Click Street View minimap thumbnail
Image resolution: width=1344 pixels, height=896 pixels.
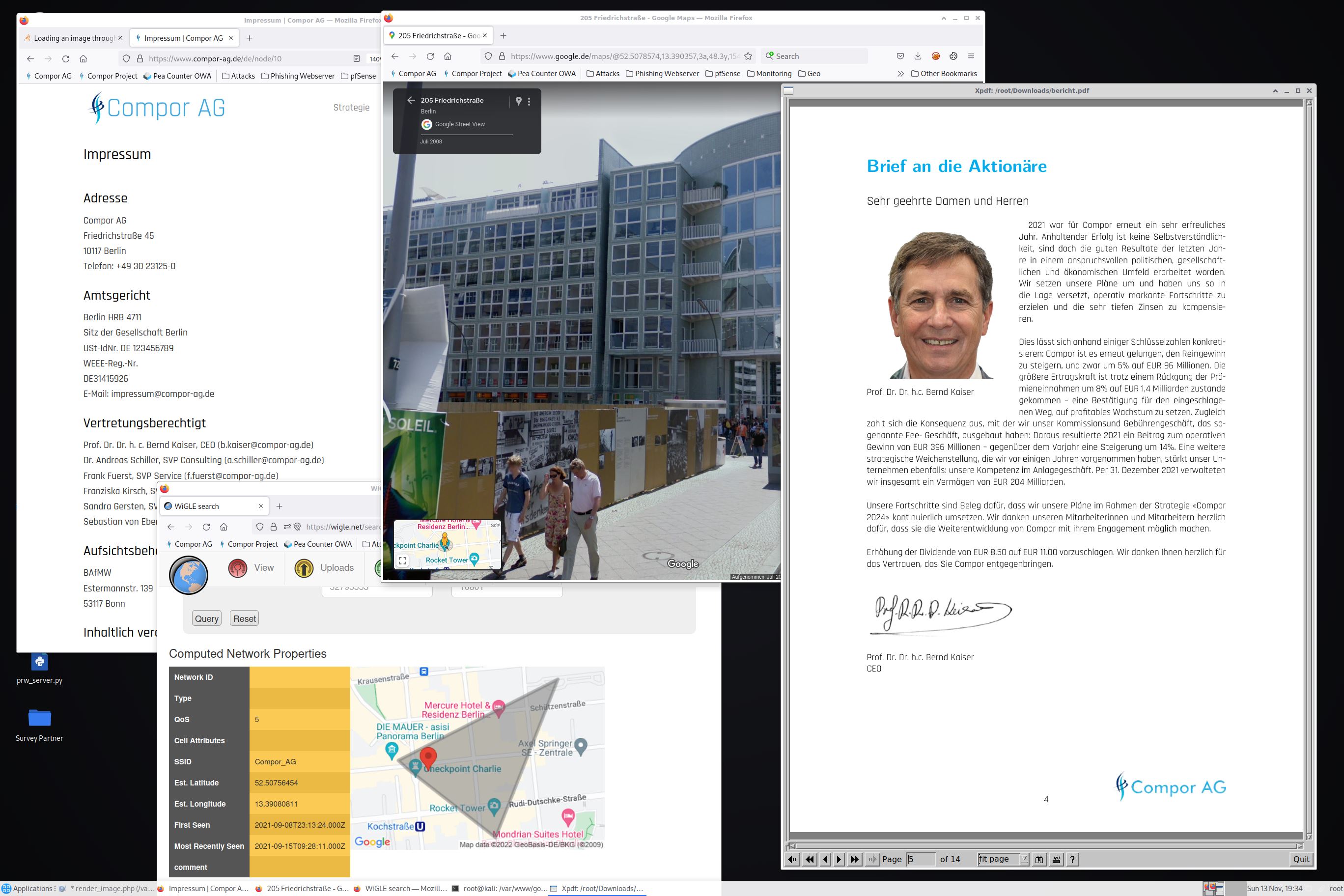[x=448, y=545]
